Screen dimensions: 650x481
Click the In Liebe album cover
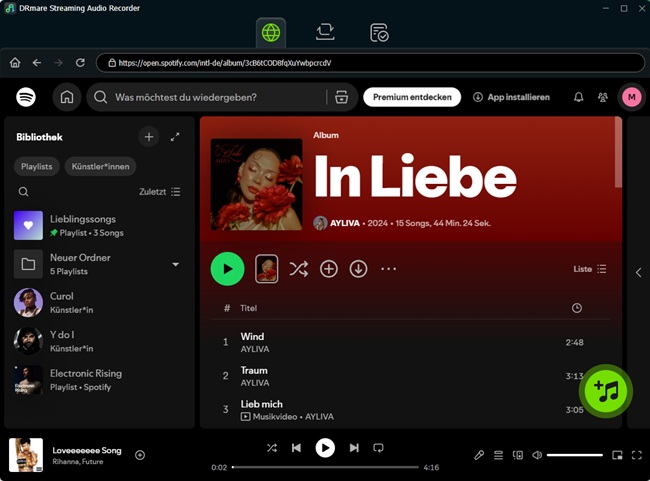click(257, 184)
